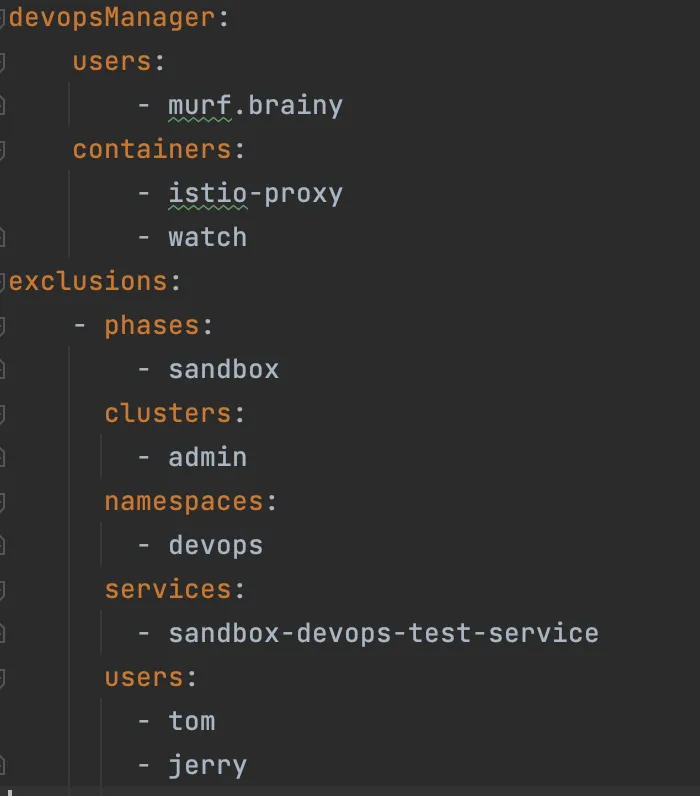This screenshot has height=796, width=700.
Task: Fold the phases section in gutter
Action: 2,326
